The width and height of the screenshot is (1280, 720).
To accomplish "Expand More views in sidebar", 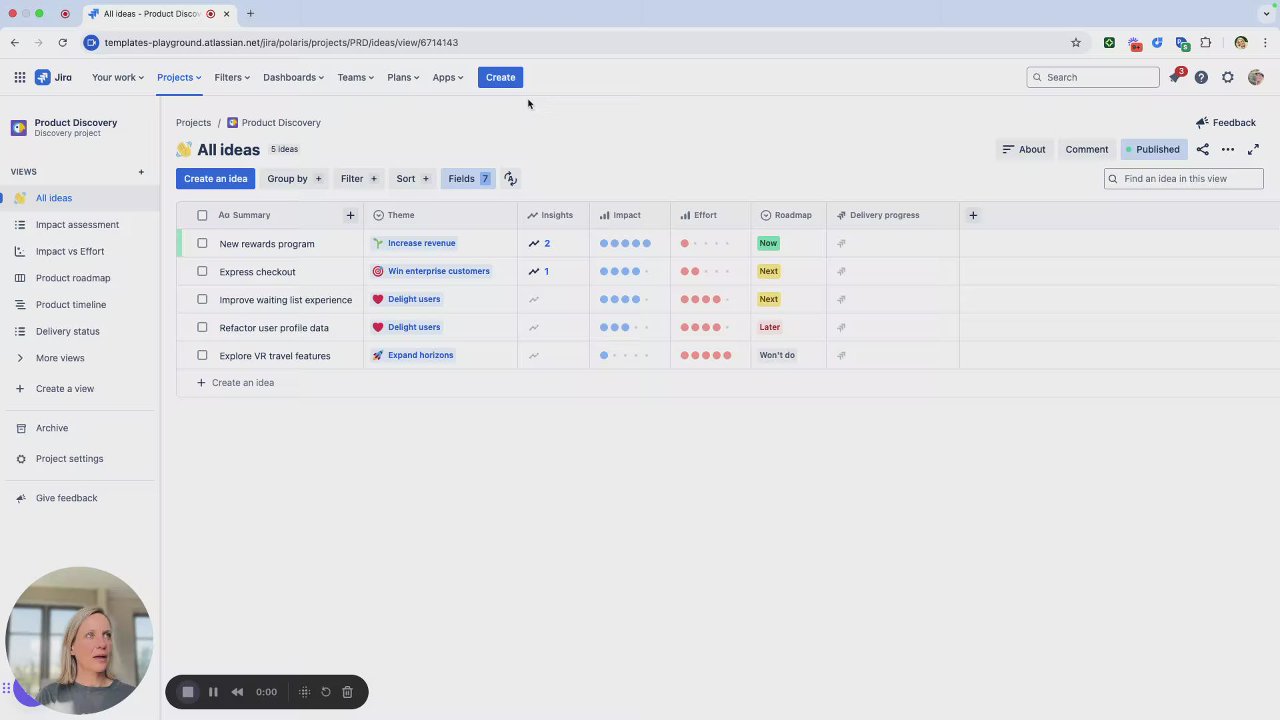I will (60, 358).
